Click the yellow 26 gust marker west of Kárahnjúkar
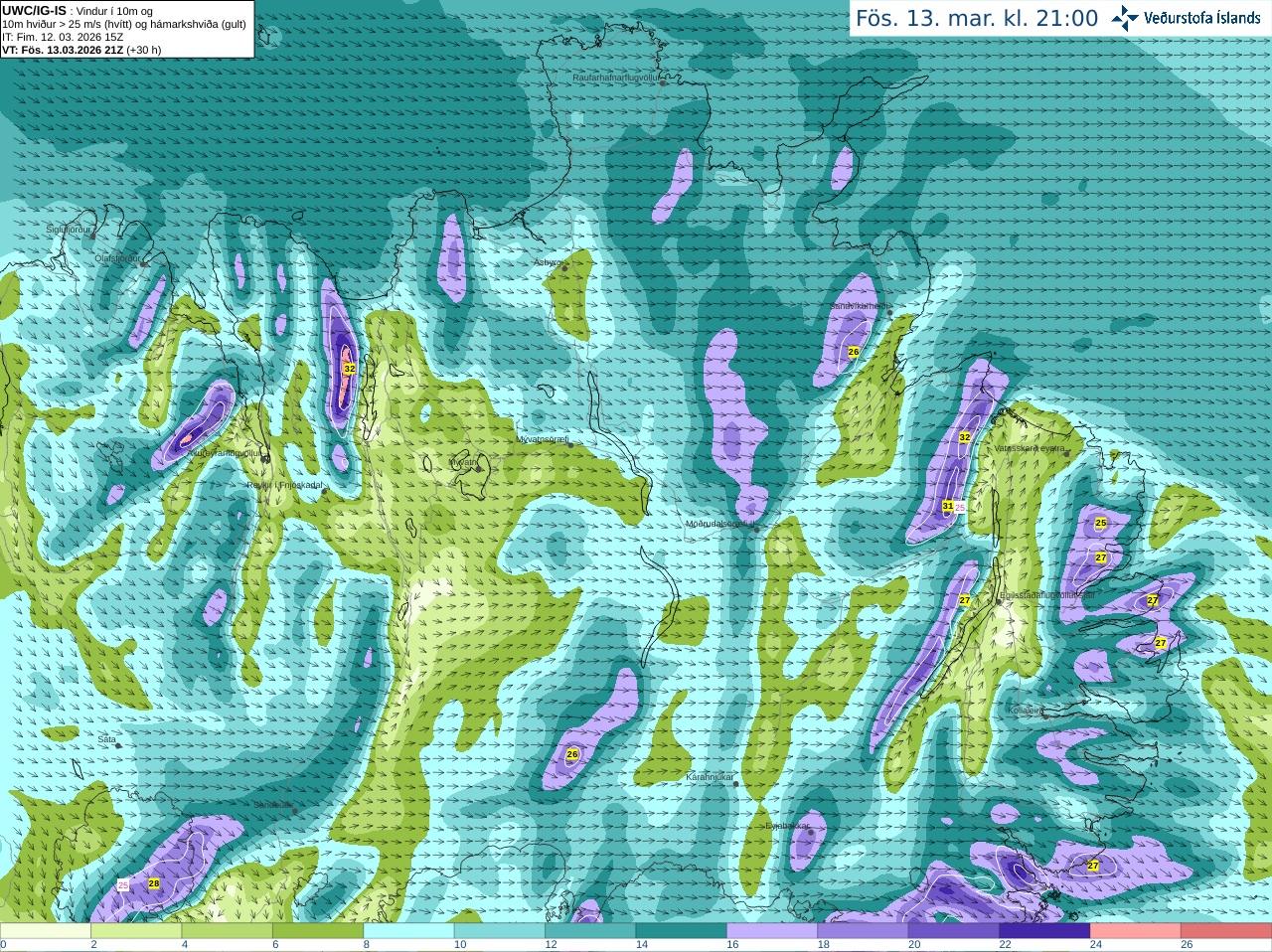Screen dimensions: 1272x952 (x=572, y=754)
